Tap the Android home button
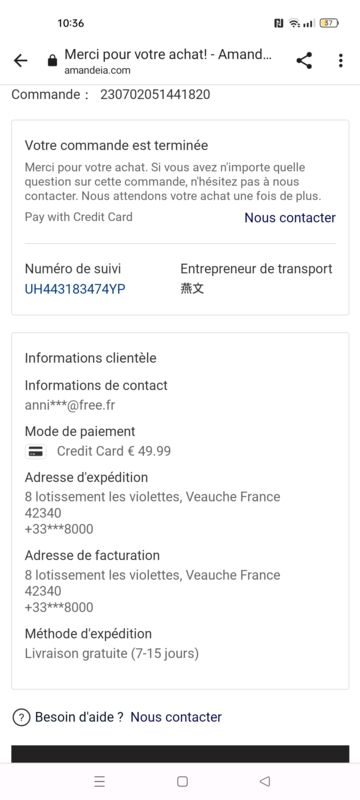 point(182,781)
